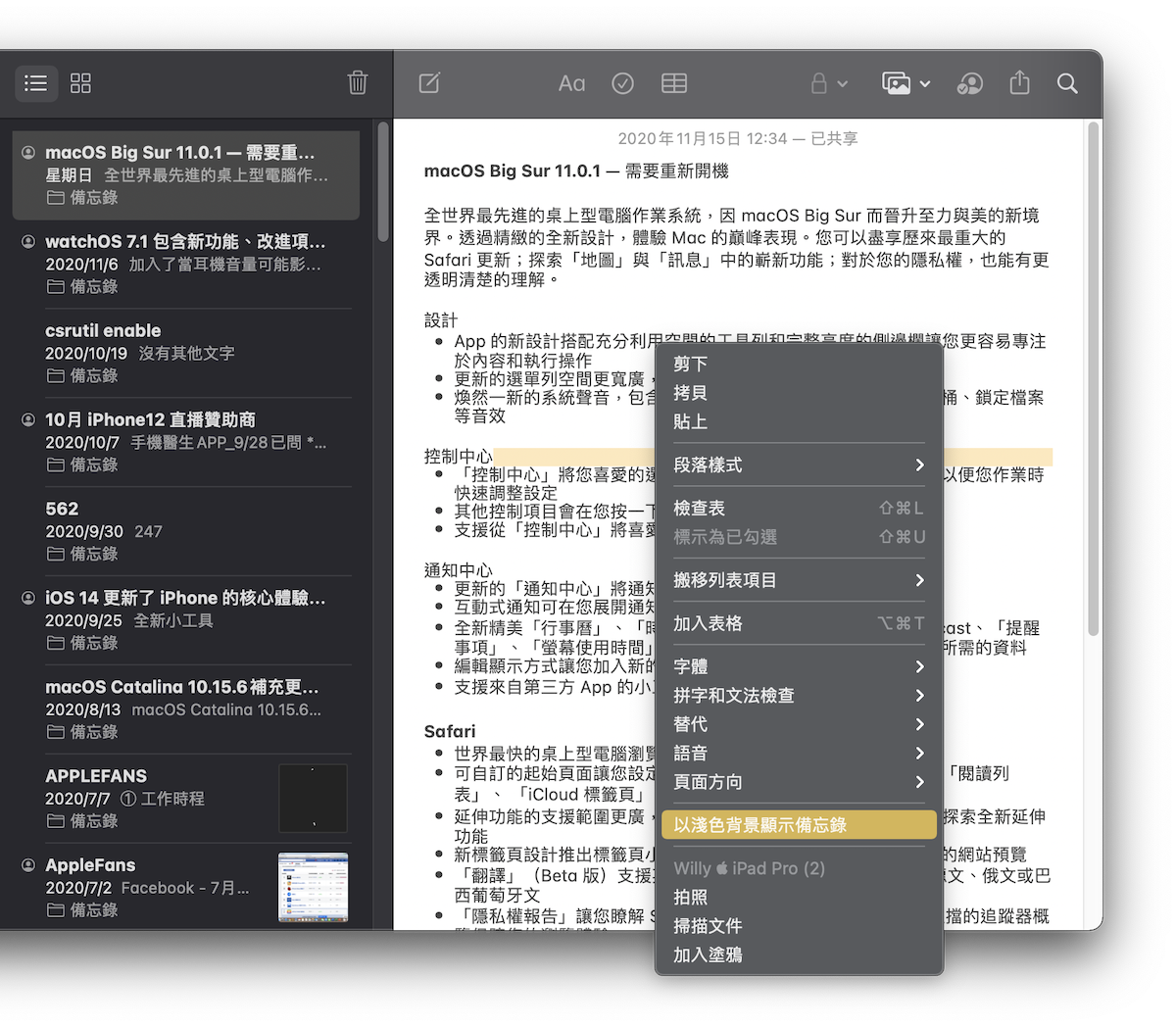Click the date header 2020年11月15日 12:34
The image size is (1176, 1027).
[x=703, y=139]
